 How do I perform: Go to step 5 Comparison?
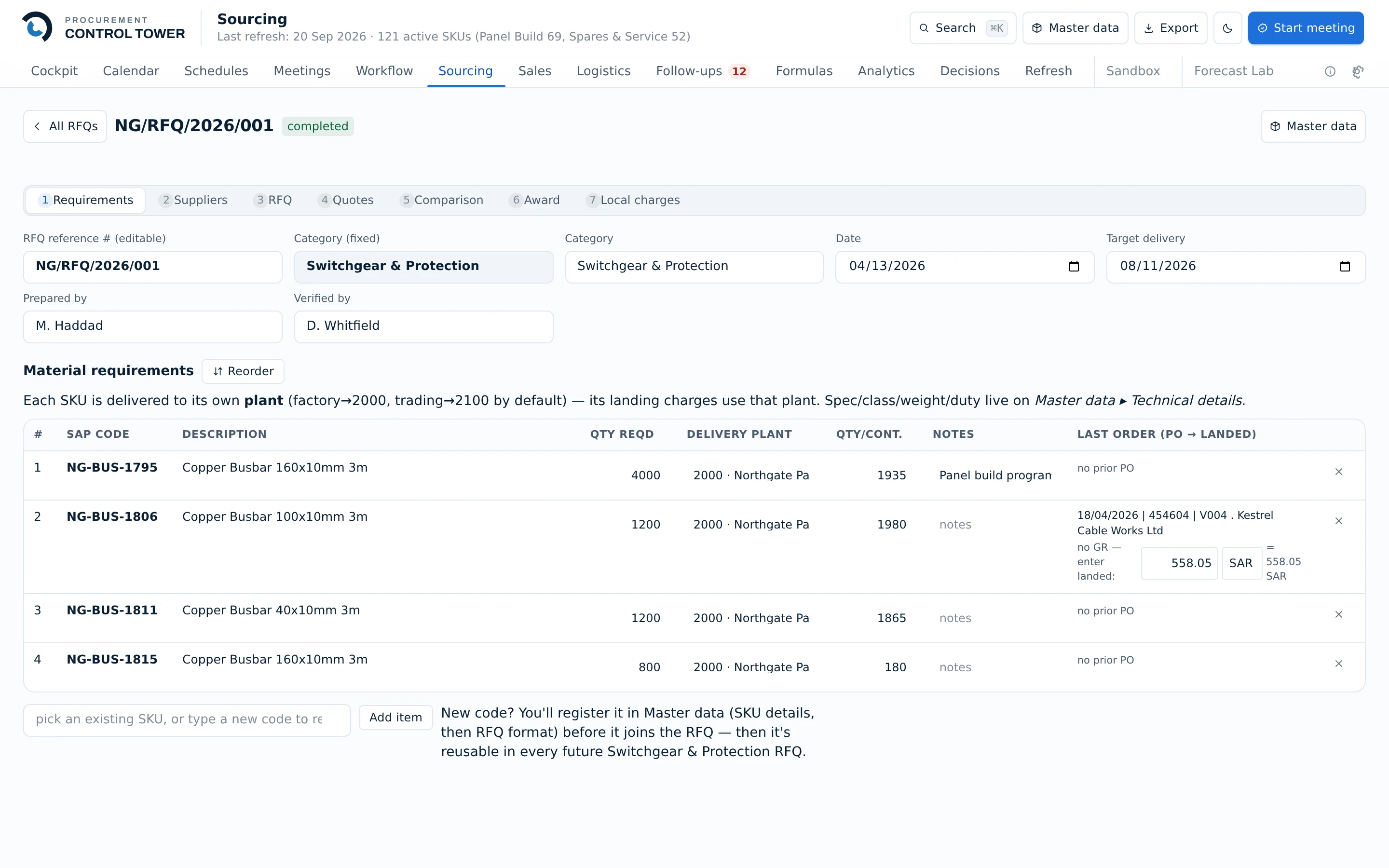coord(442,200)
